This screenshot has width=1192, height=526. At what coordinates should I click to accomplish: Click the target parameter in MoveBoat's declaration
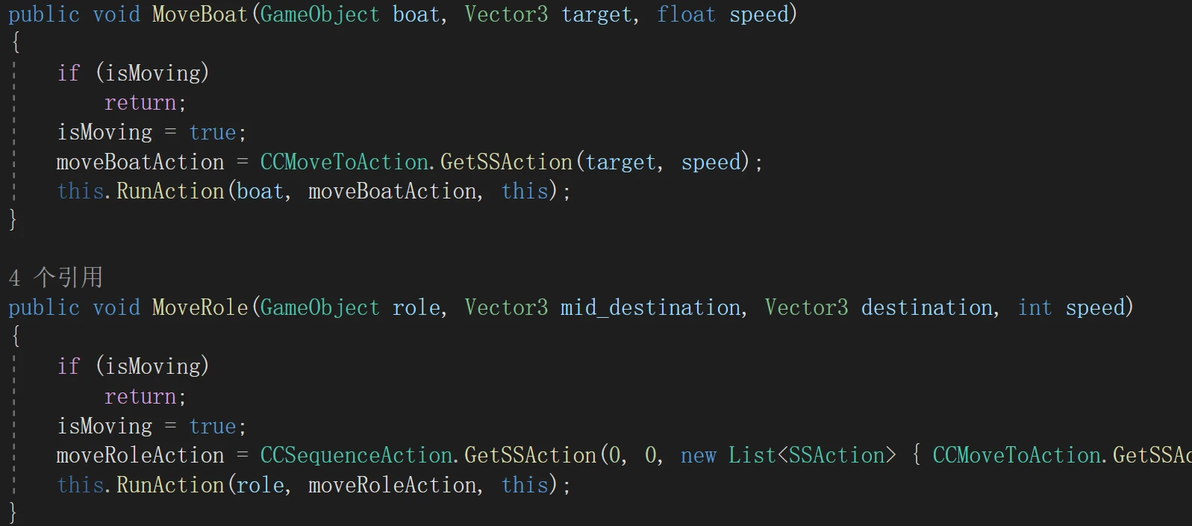[x=597, y=14]
